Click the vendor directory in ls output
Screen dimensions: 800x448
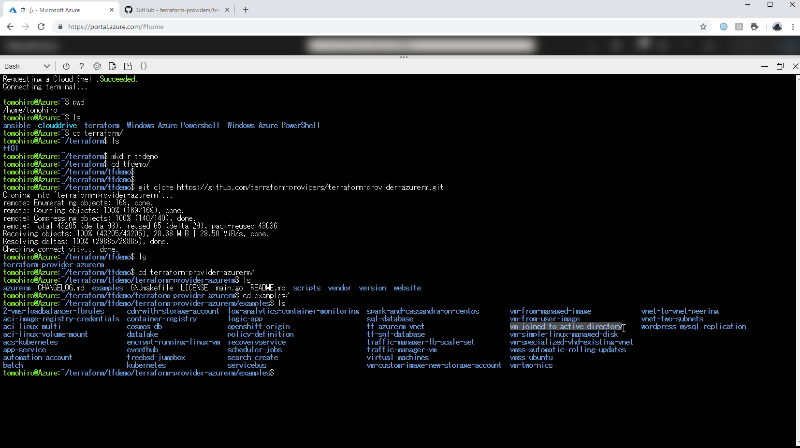(x=339, y=288)
